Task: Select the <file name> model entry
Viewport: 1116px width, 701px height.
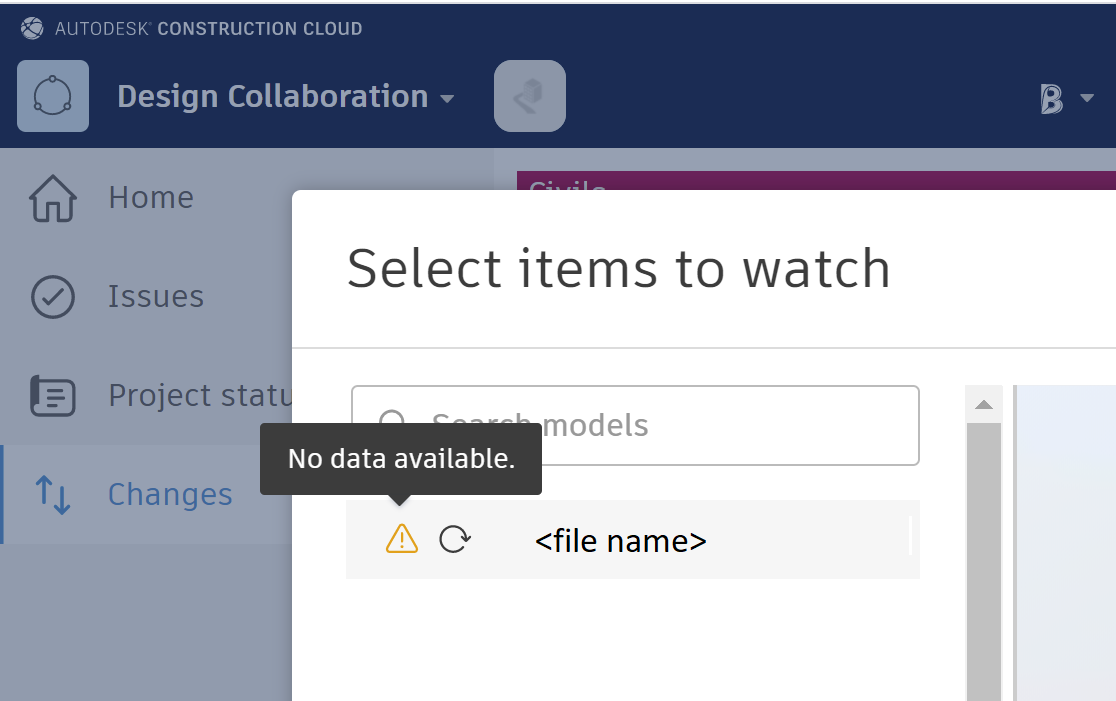Action: 620,540
